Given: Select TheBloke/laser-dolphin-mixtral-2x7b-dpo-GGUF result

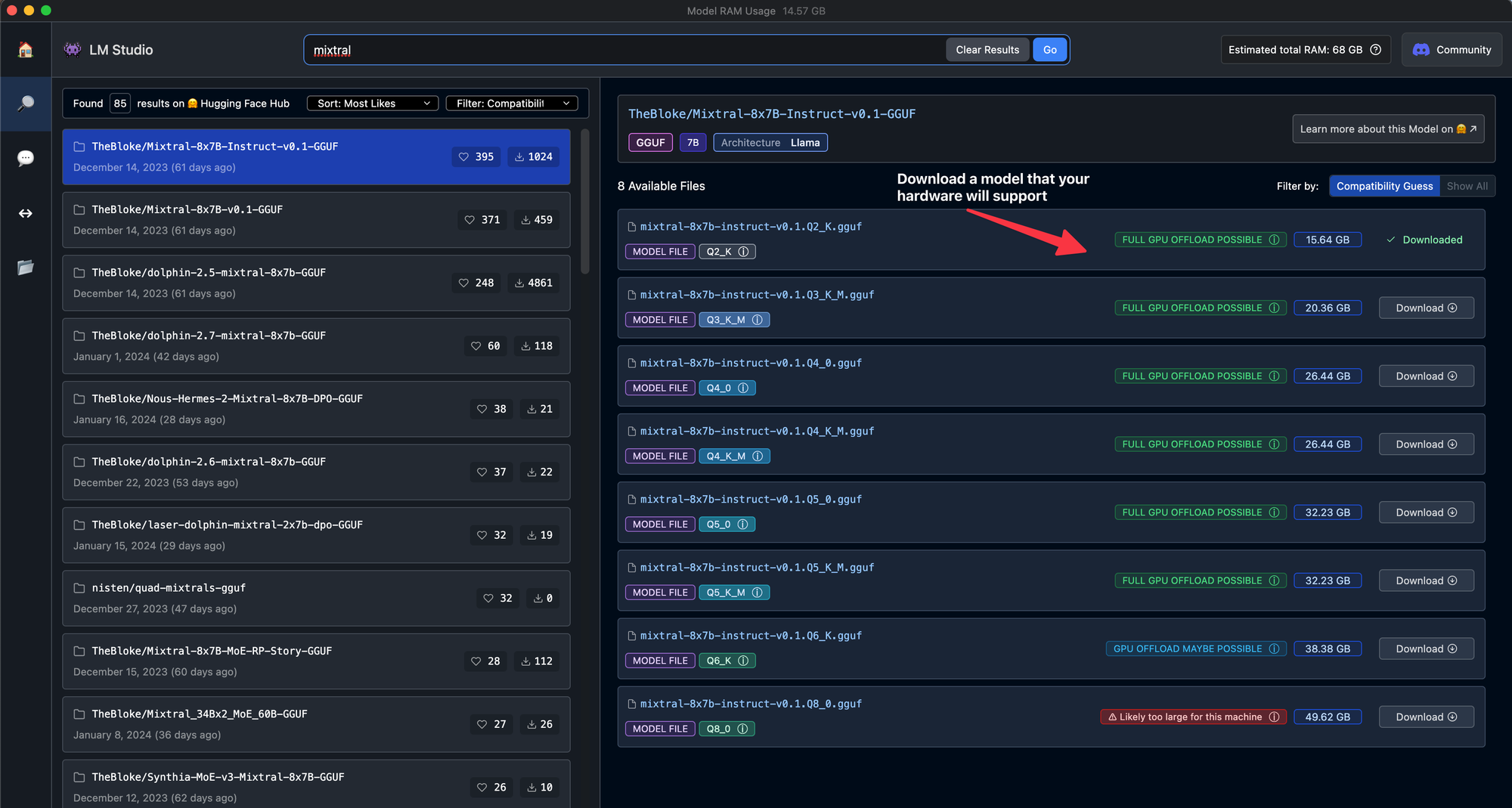Looking at the screenshot, I should coord(316,535).
